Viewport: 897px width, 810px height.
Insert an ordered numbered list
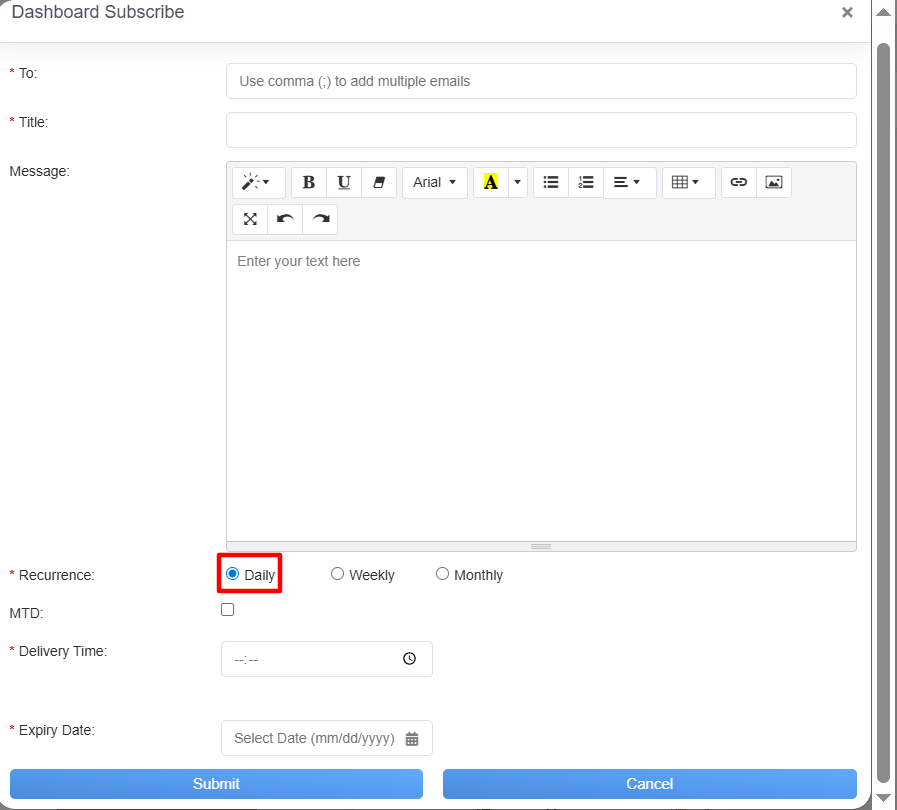586,182
